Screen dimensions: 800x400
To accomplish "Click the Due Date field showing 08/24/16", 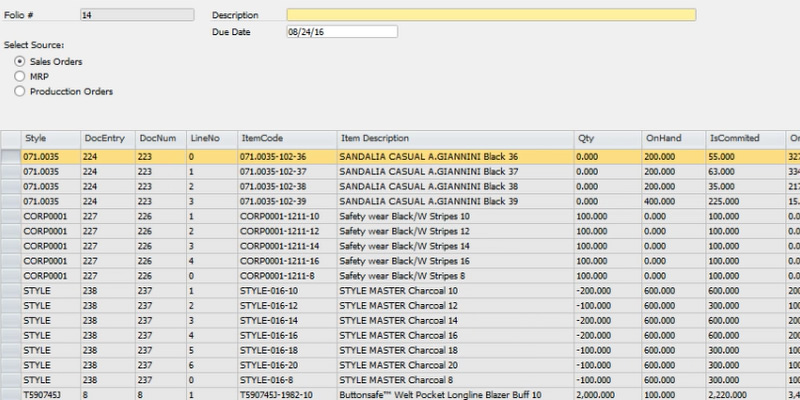I will click(341, 32).
